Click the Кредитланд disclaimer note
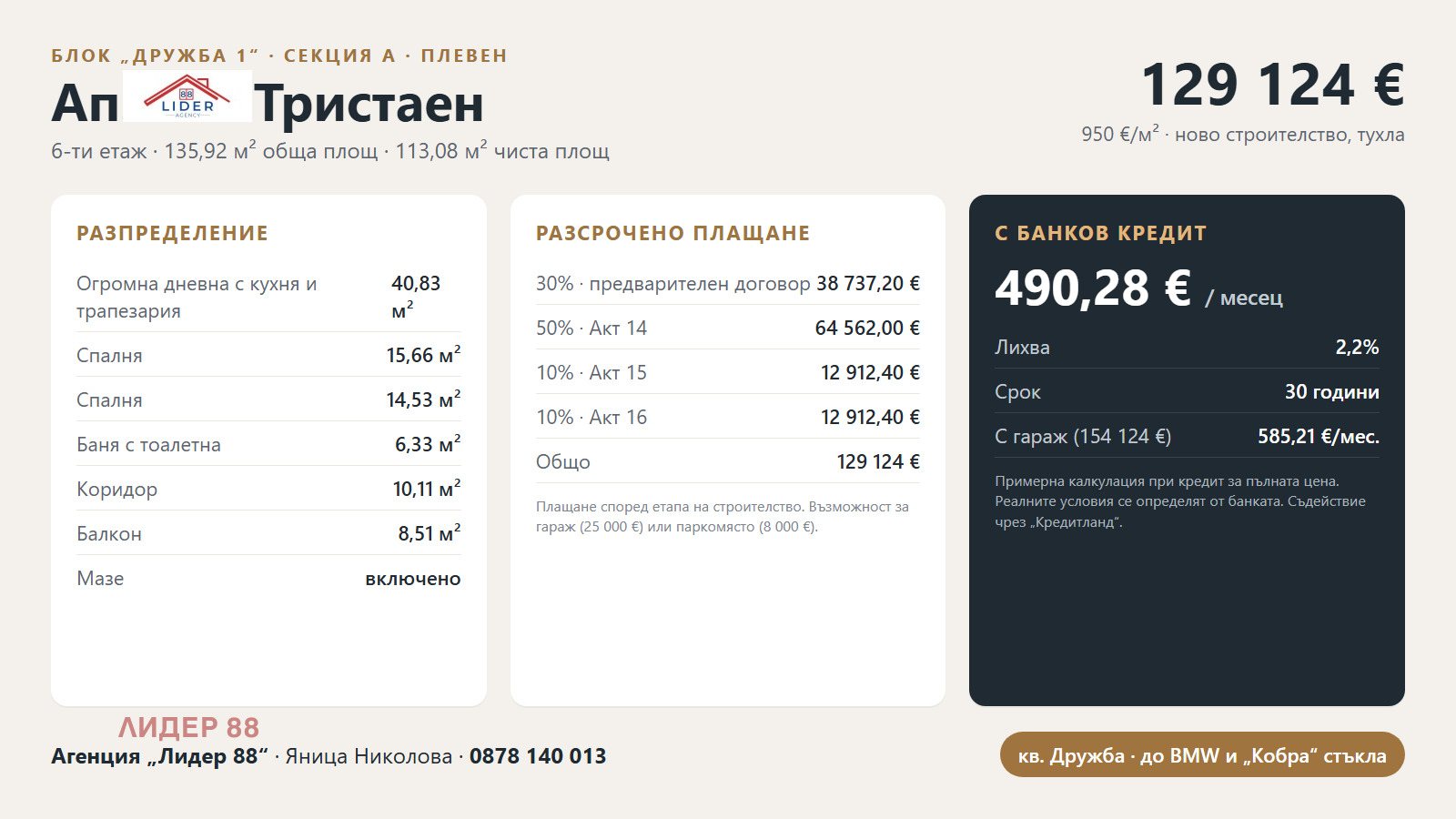 click(x=1180, y=501)
